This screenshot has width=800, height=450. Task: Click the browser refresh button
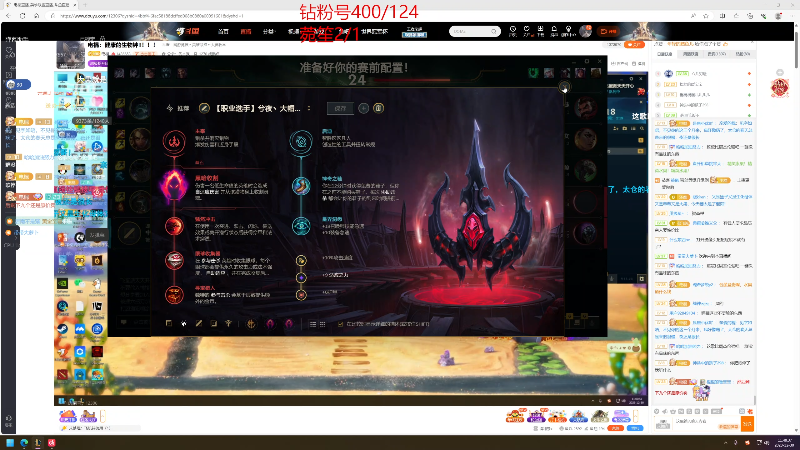(22, 16)
